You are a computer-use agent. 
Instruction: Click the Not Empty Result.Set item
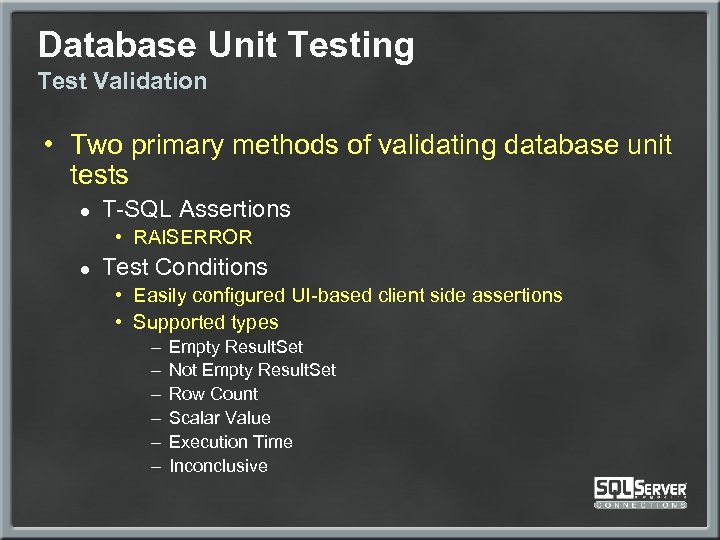pos(252,370)
